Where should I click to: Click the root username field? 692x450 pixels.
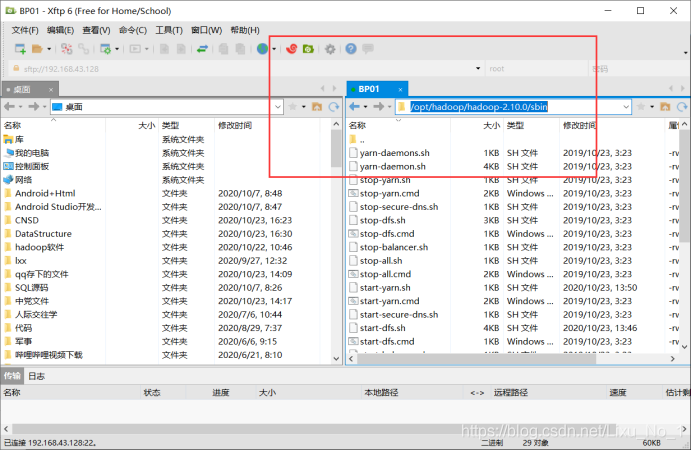coord(537,69)
